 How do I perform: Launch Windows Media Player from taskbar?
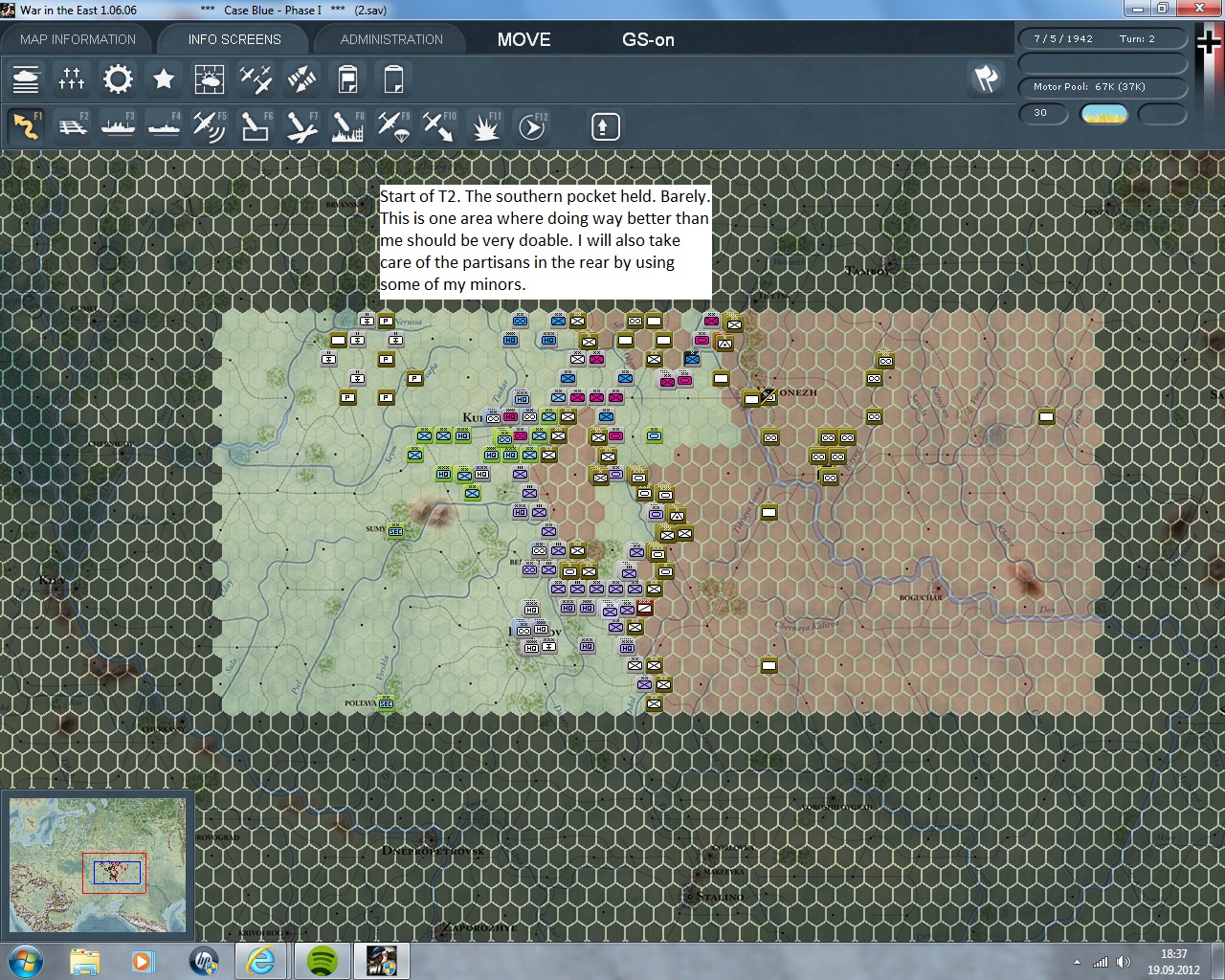[144, 960]
